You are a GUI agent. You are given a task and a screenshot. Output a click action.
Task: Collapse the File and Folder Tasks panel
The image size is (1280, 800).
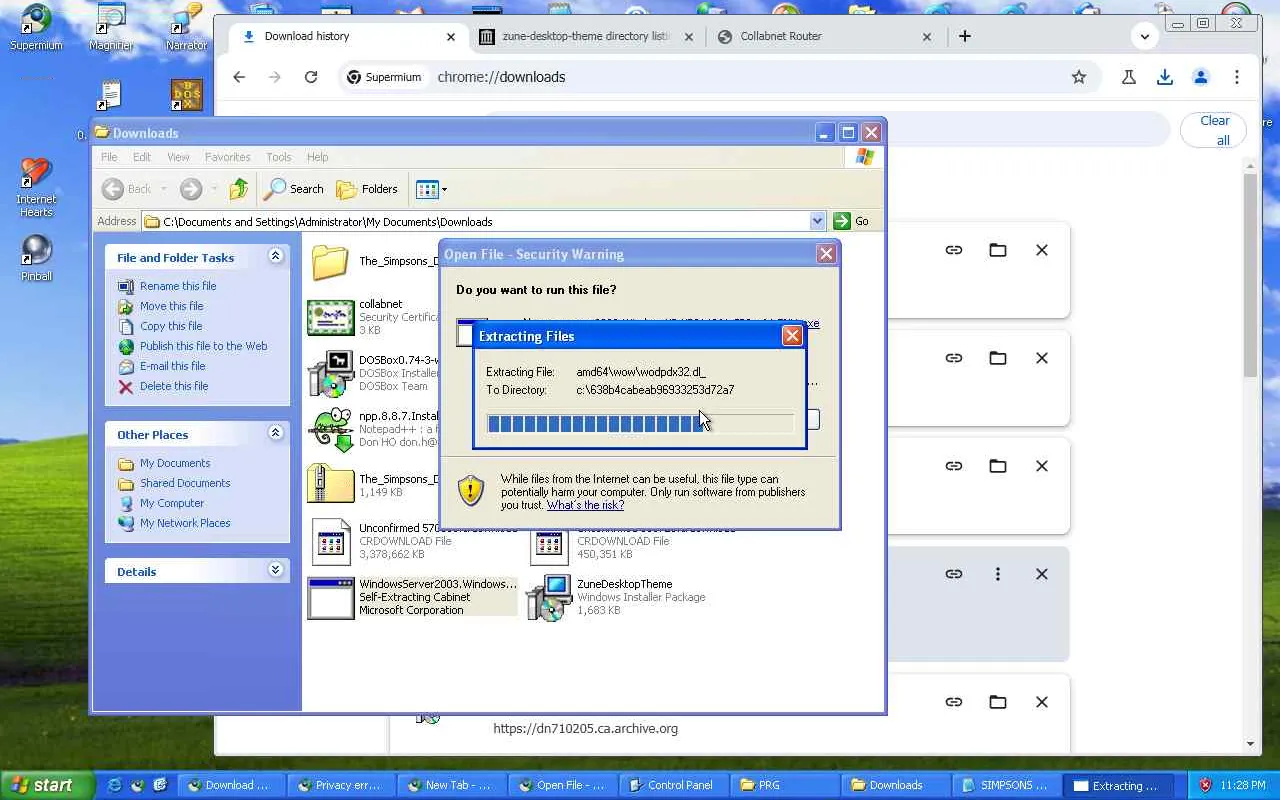275,257
